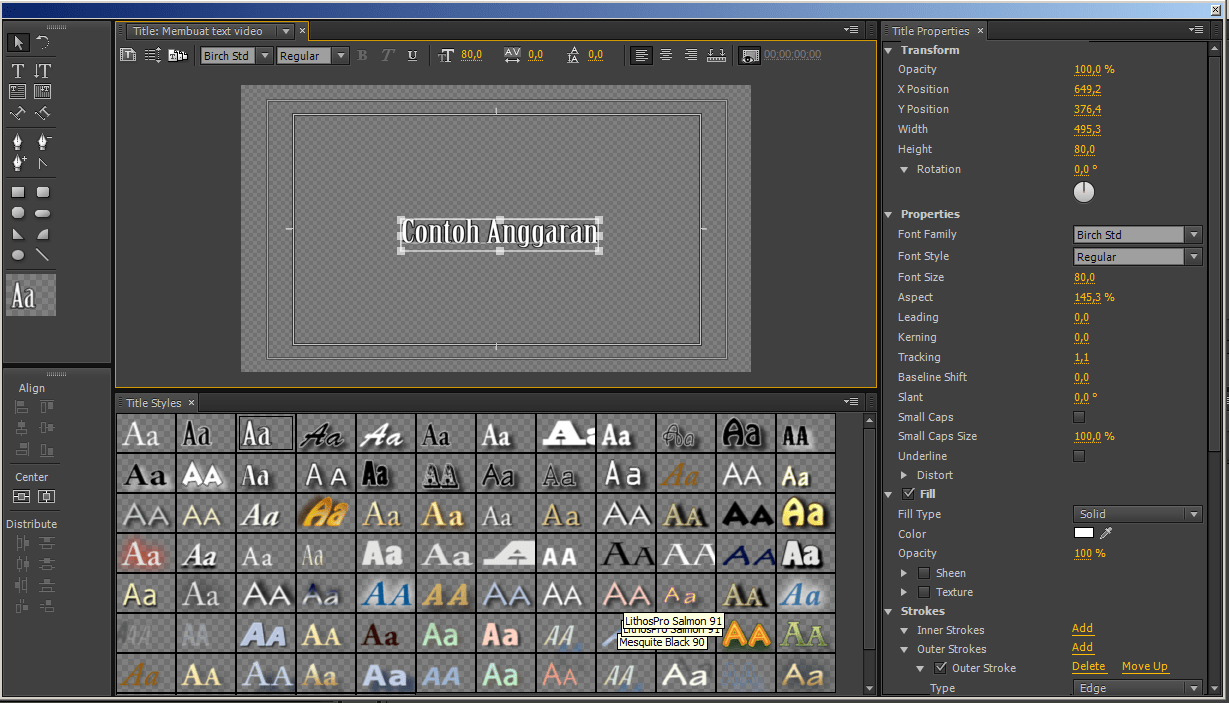The width and height of the screenshot is (1229, 703).
Task: Toggle Show Background Video icon
Action: point(748,56)
